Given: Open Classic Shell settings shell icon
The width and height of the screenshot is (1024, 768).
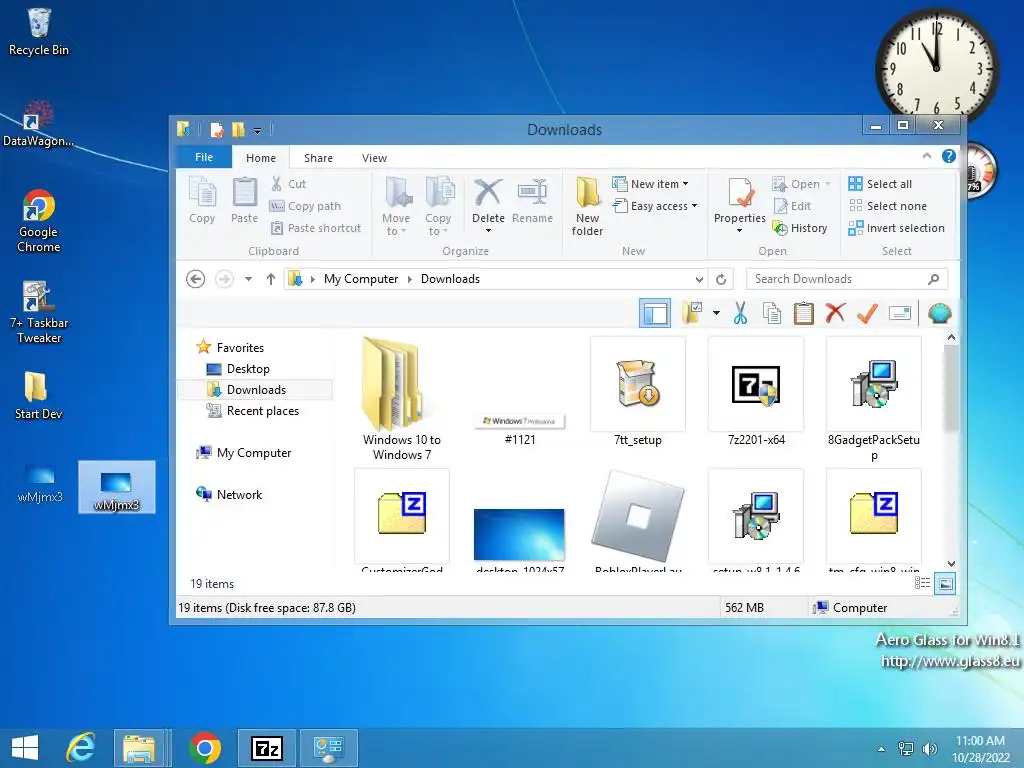Looking at the screenshot, I should [x=939, y=313].
